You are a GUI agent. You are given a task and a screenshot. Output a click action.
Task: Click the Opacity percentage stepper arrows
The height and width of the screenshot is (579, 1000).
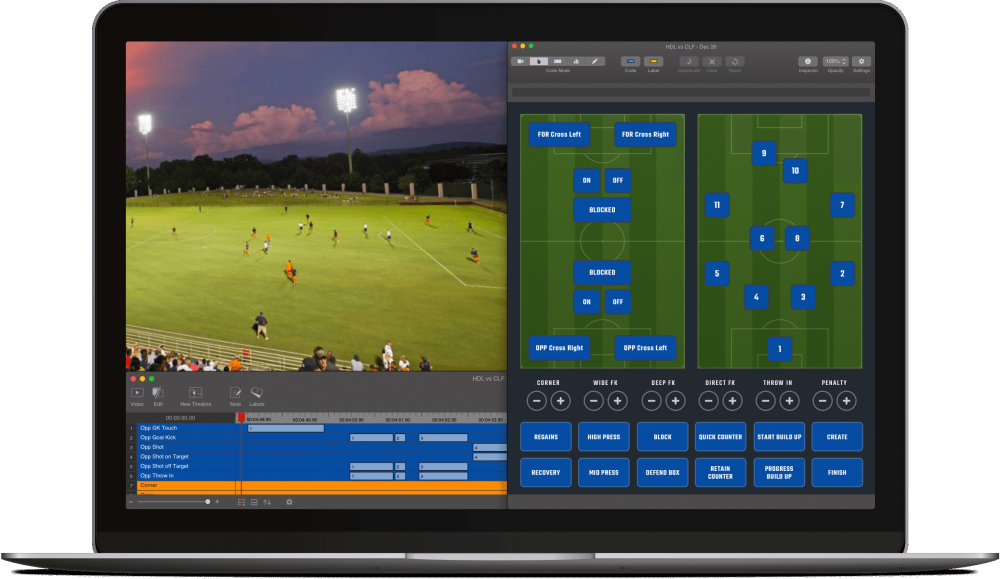(x=845, y=61)
